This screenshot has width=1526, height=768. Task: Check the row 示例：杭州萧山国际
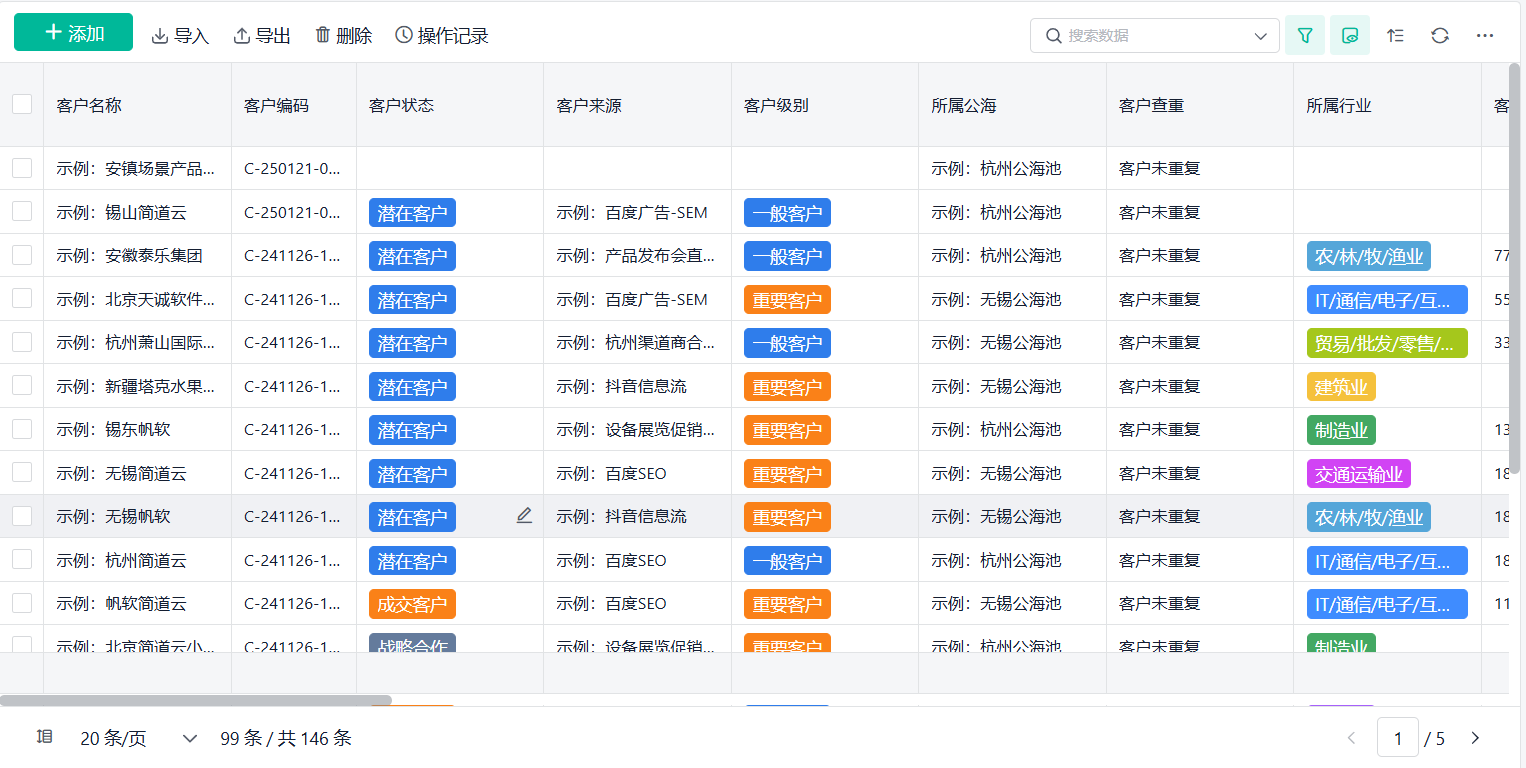pyautogui.click(x=22, y=342)
